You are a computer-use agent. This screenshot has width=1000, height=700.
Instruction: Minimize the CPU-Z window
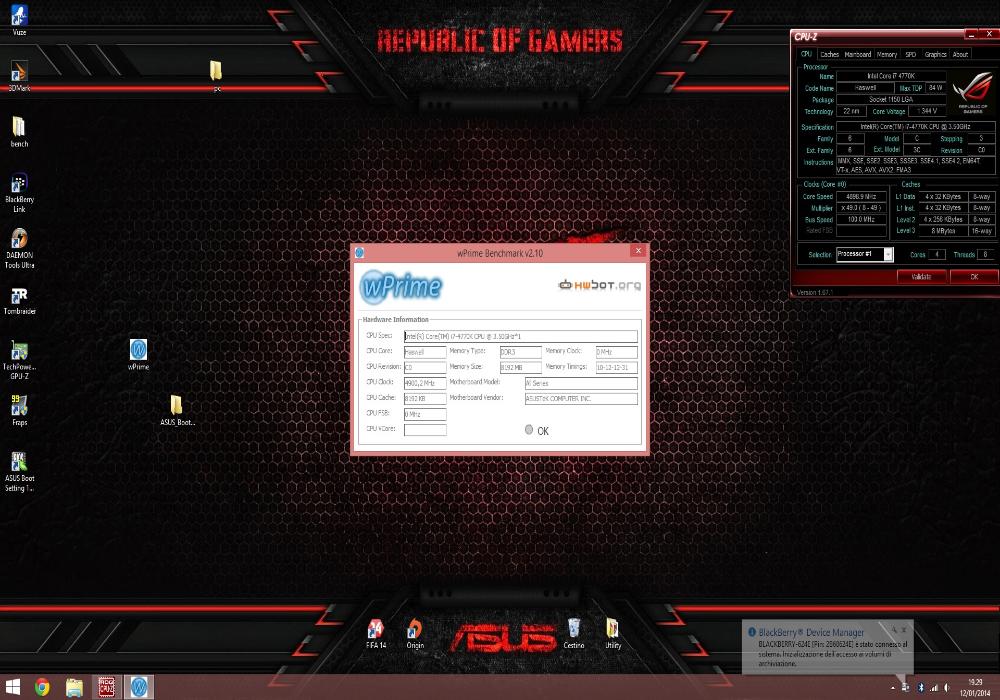point(971,34)
